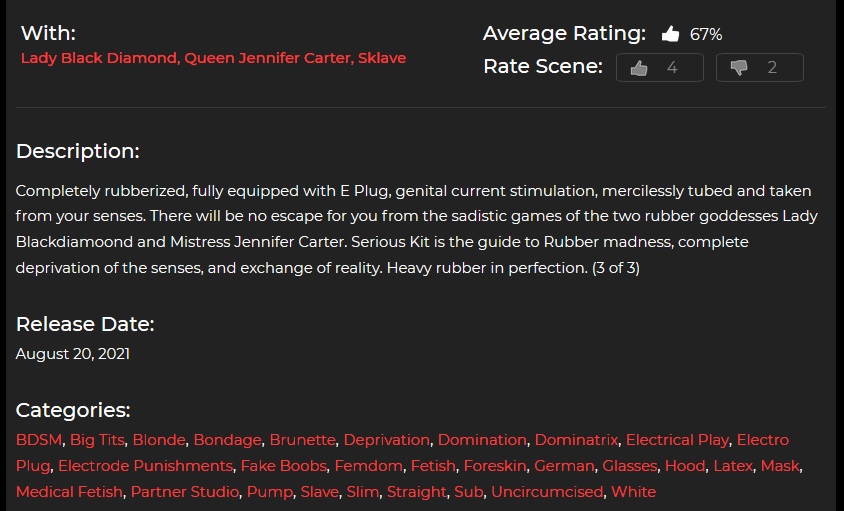Click the thumbs up rate button
The height and width of the screenshot is (511, 844).
click(x=659, y=67)
